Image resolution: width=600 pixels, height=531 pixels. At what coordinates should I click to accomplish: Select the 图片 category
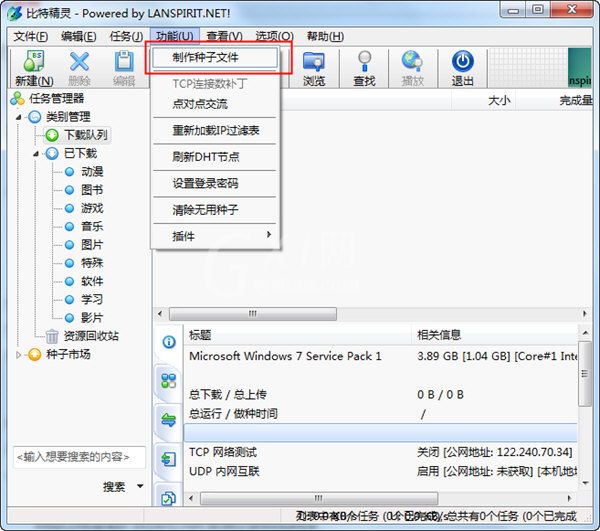point(92,244)
